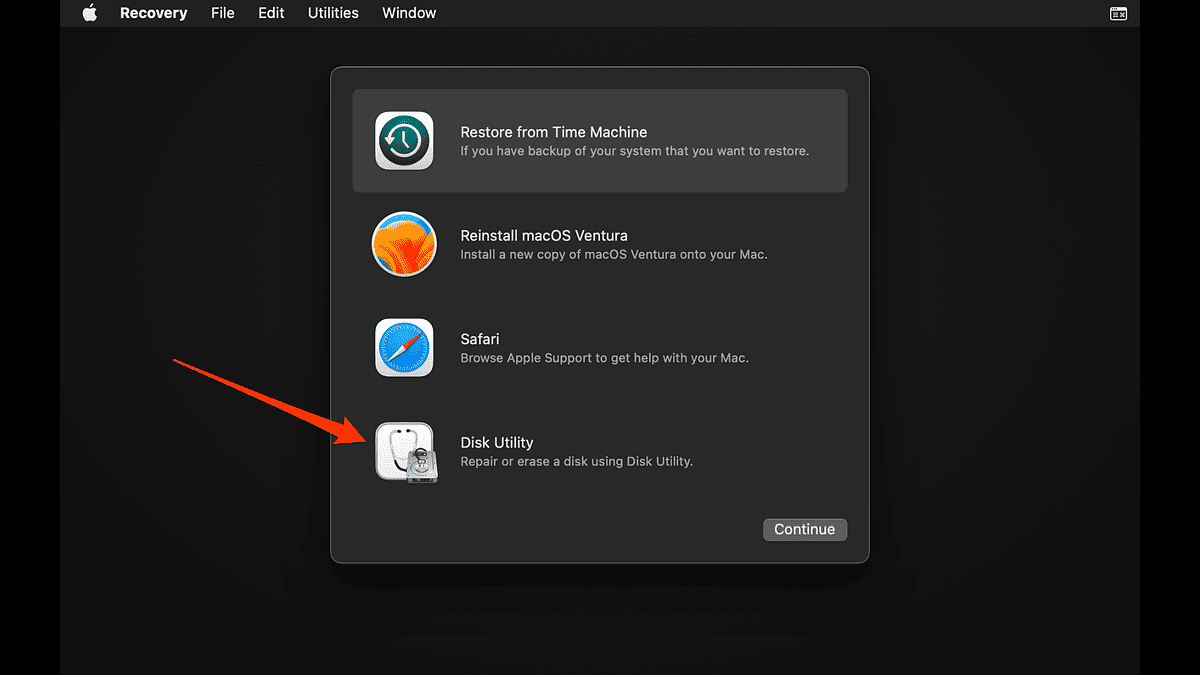
Task: Click the Reinstall macOS Ventura label
Action: pyautogui.click(x=543, y=235)
